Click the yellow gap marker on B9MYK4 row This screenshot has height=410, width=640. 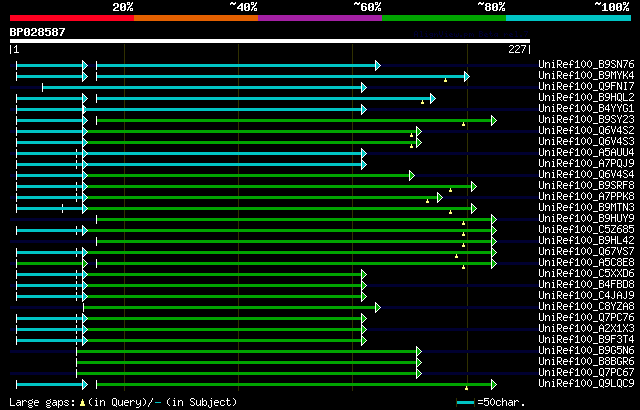point(445,80)
